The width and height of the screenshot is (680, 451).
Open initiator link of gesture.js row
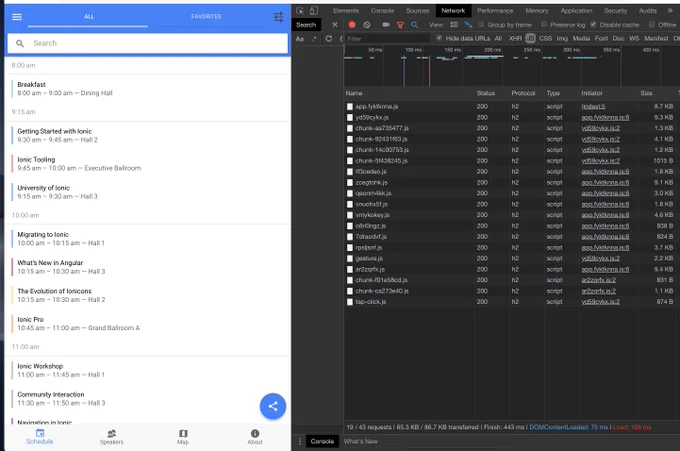tap(600, 258)
